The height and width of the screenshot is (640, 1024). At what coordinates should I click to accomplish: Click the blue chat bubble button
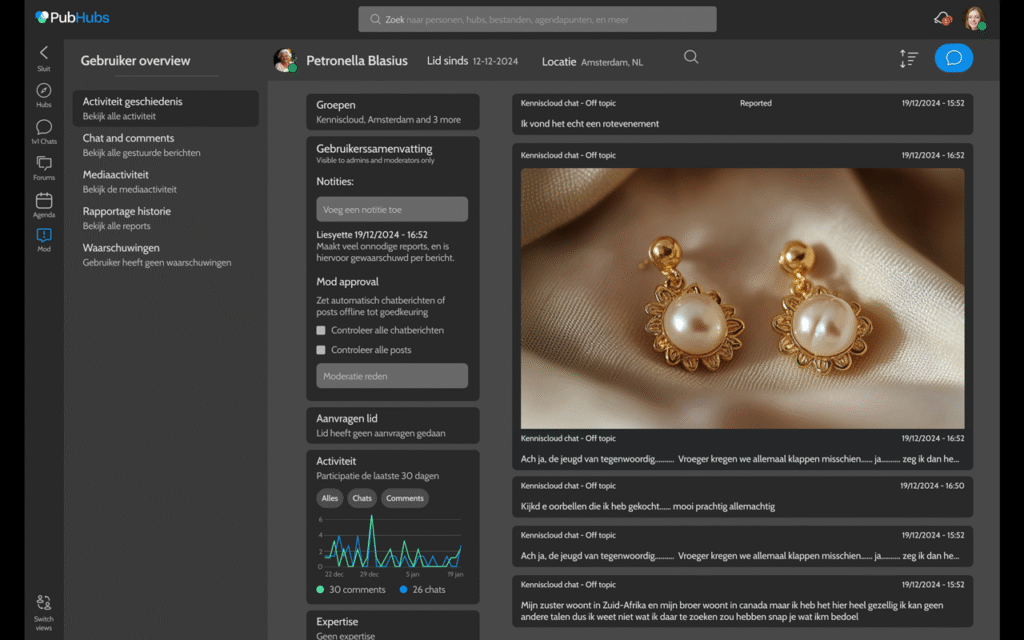point(953,58)
